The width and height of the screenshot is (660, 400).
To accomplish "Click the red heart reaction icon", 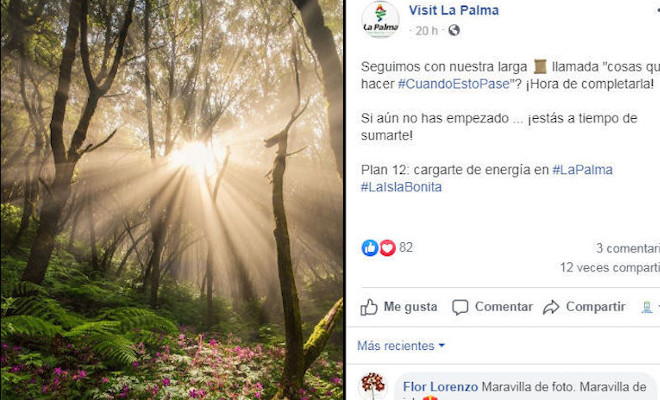I will (x=388, y=248).
